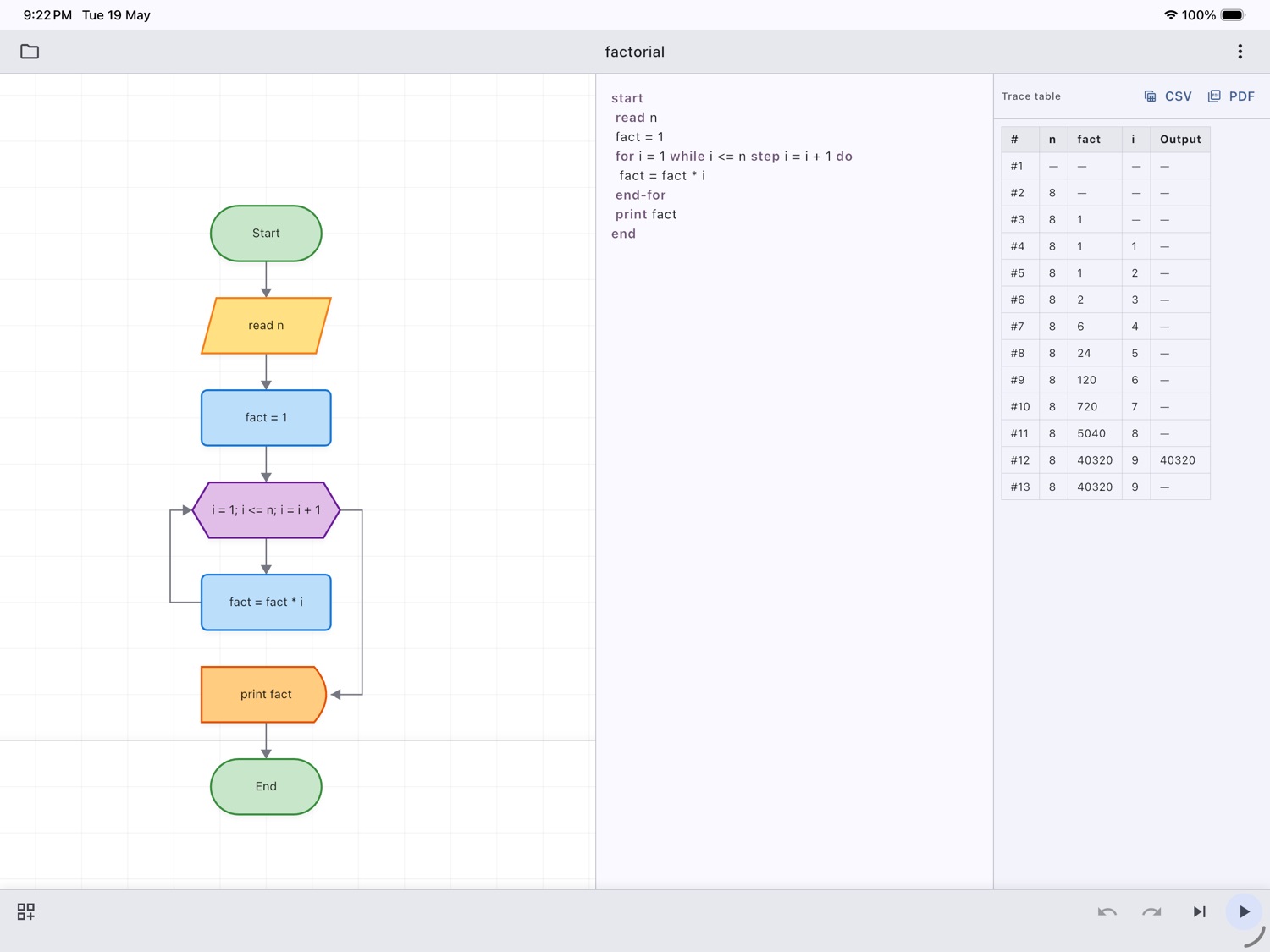
Task: Click the fact value 720 cell
Action: pos(1095,407)
